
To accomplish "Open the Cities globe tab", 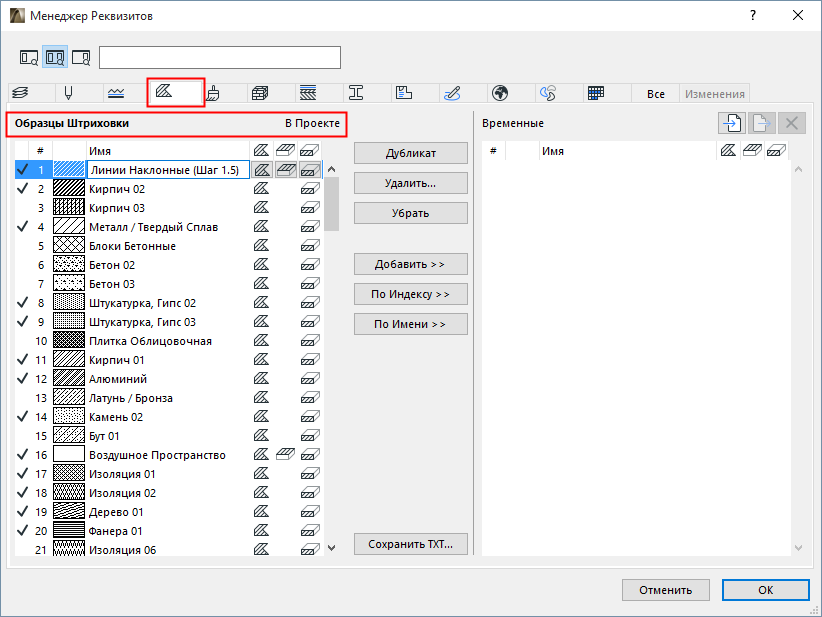I will pos(500,93).
